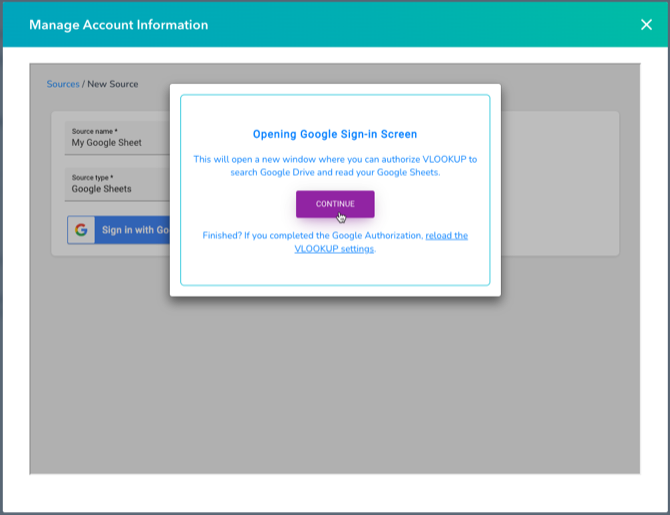Close the Manage Account Information dialog
Image resolution: width=670 pixels, height=515 pixels.
[x=646, y=25]
